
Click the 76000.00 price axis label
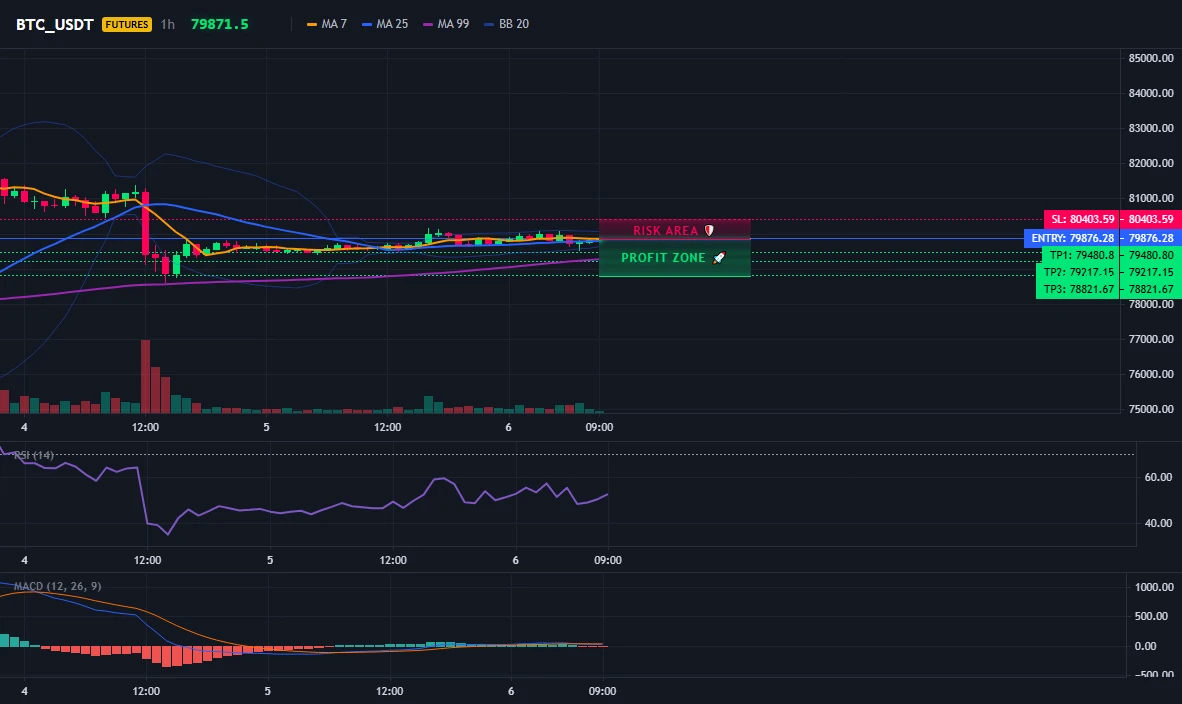click(x=1151, y=374)
